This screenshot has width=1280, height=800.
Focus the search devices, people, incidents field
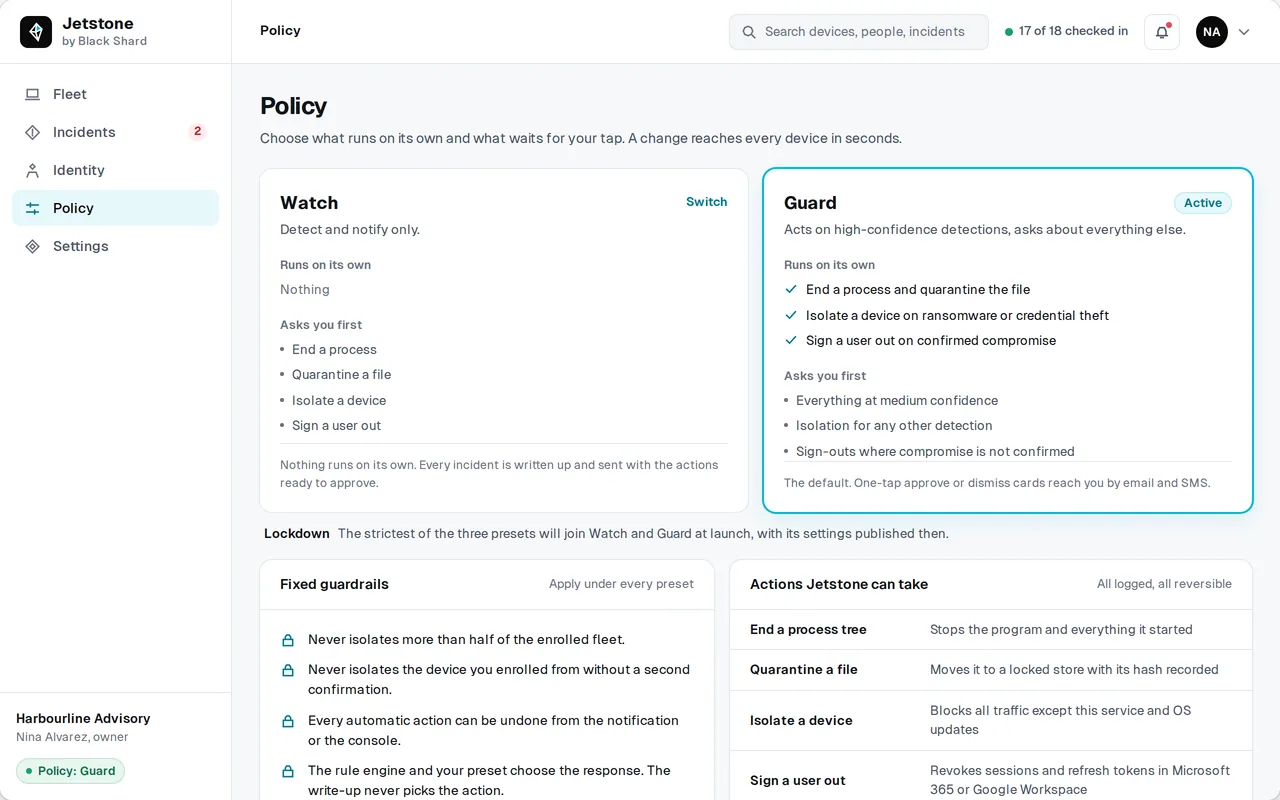(859, 32)
